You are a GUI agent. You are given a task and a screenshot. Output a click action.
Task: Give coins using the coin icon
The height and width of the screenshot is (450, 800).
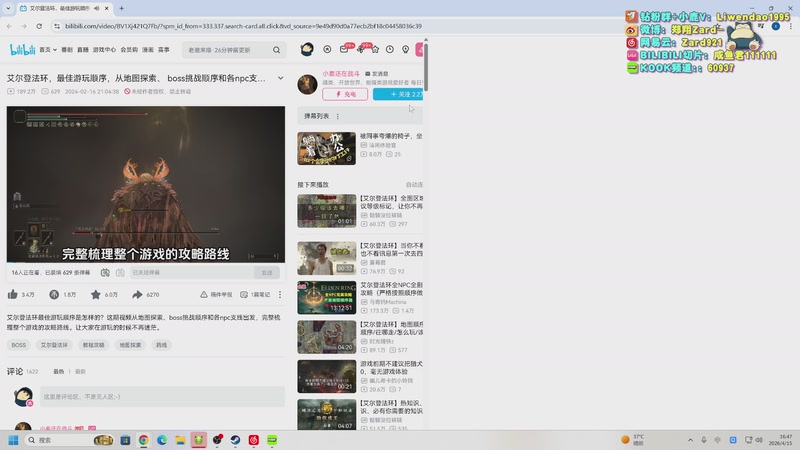click(x=54, y=294)
